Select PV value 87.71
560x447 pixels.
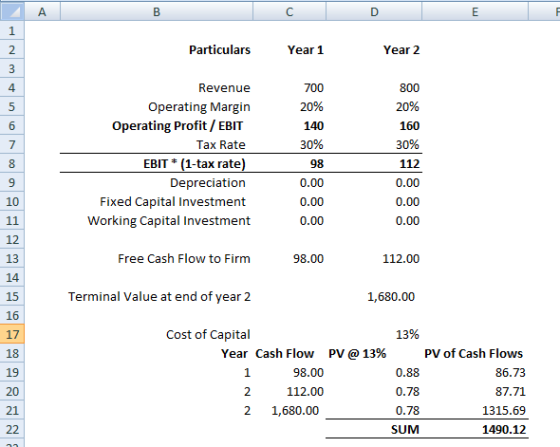[x=510, y=392]
